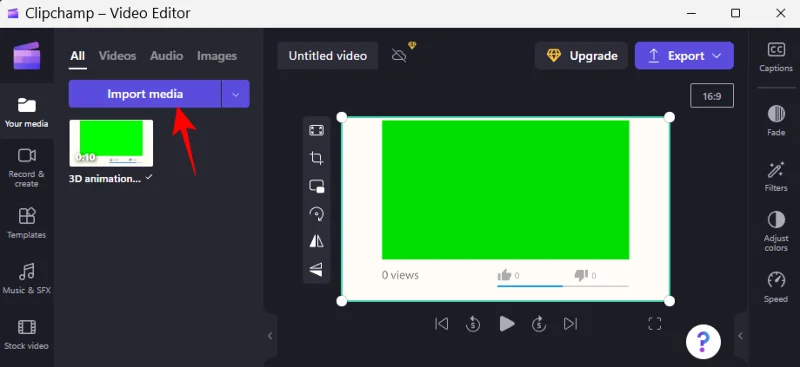
Task: Click the Upgrade button
Action: [581, 56]
